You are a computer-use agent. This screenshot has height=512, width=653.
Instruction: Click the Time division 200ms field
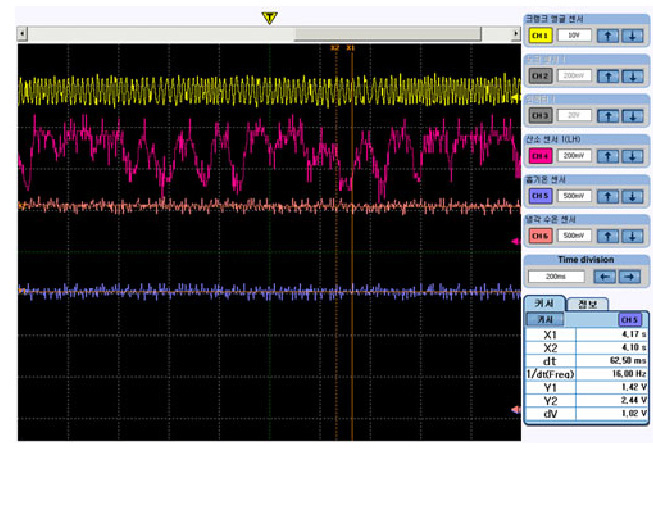click(x=556, y=276)
